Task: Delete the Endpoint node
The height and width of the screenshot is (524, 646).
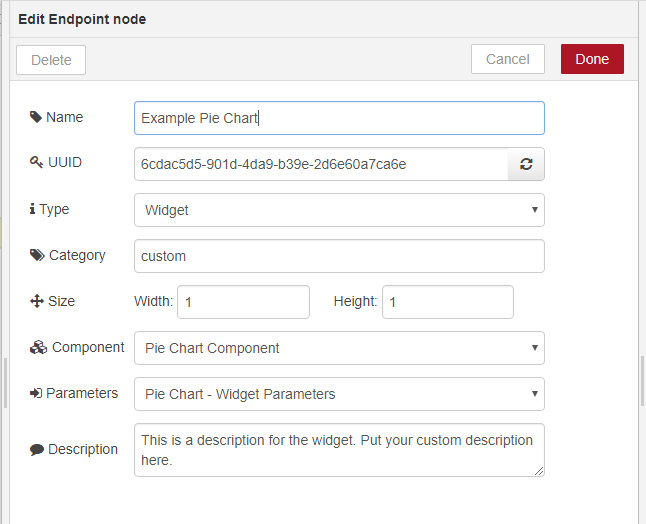Action: pos(51,60)
